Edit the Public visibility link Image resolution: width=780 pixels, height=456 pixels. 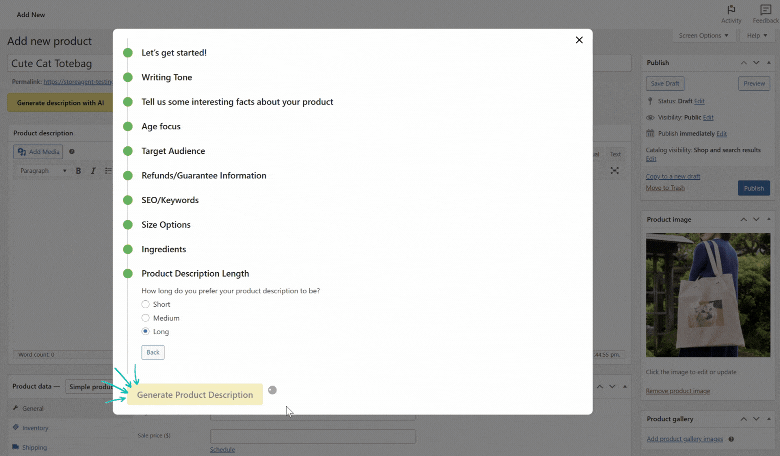pyautogui.click(x=708, y=117)
